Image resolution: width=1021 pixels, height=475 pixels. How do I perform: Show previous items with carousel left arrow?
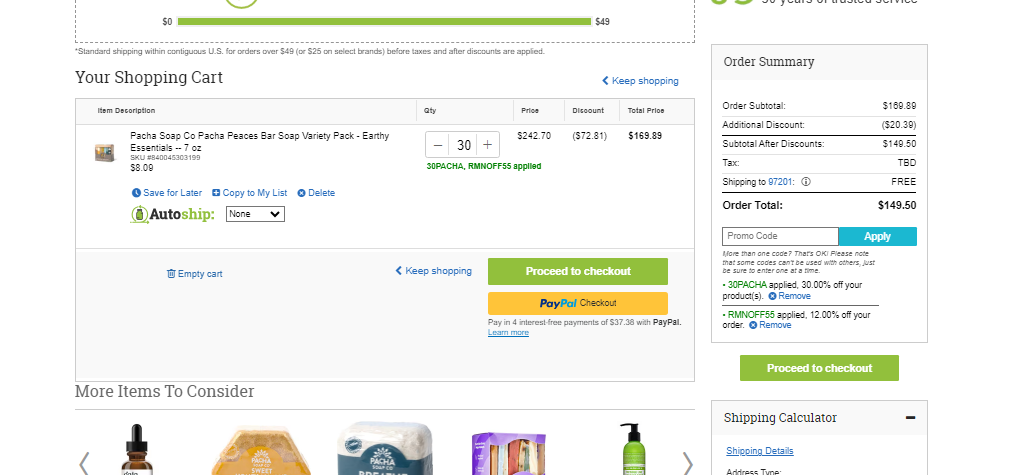pos(83,464)
